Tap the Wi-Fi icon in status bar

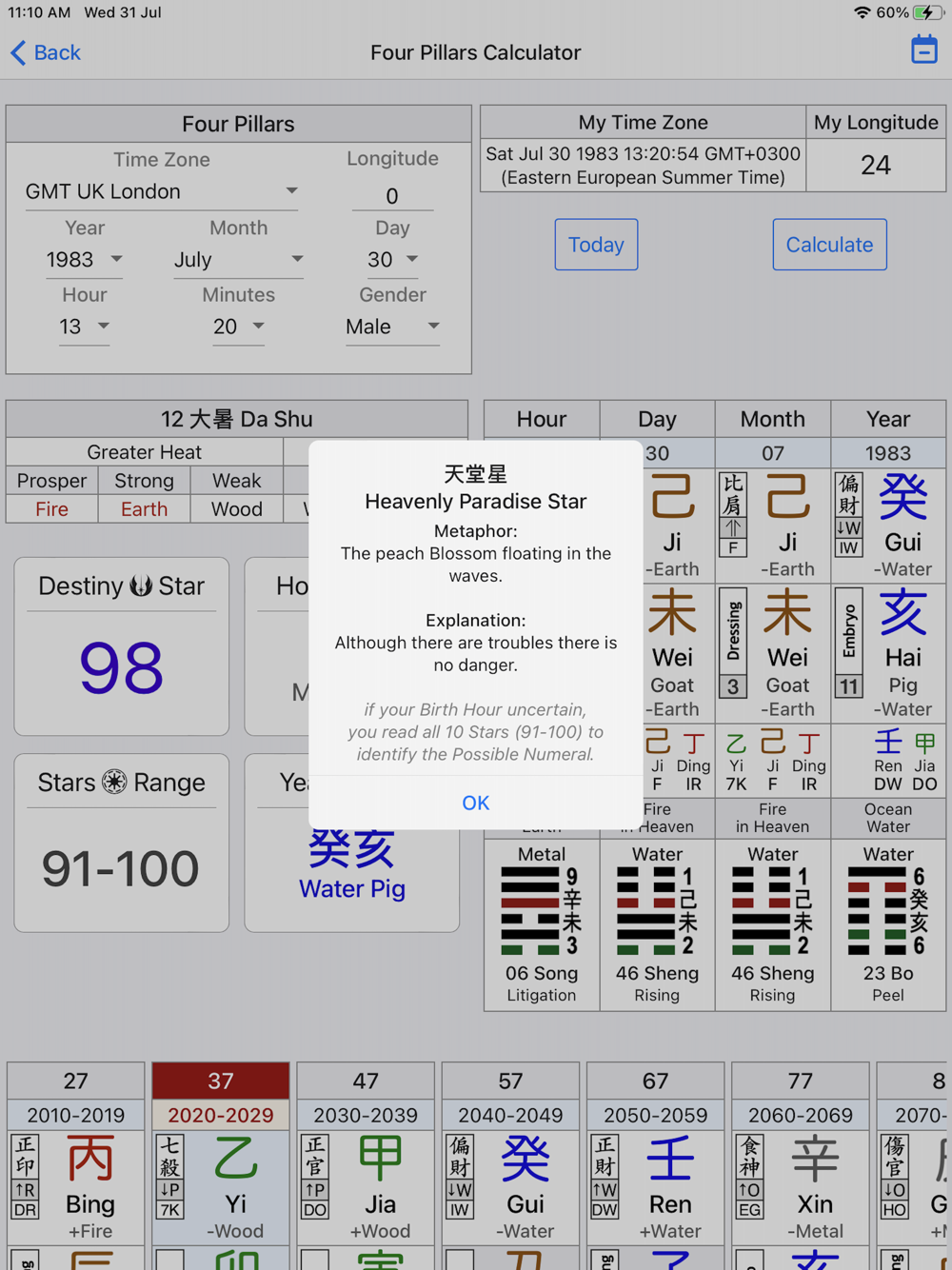click(x=863, y=12)
